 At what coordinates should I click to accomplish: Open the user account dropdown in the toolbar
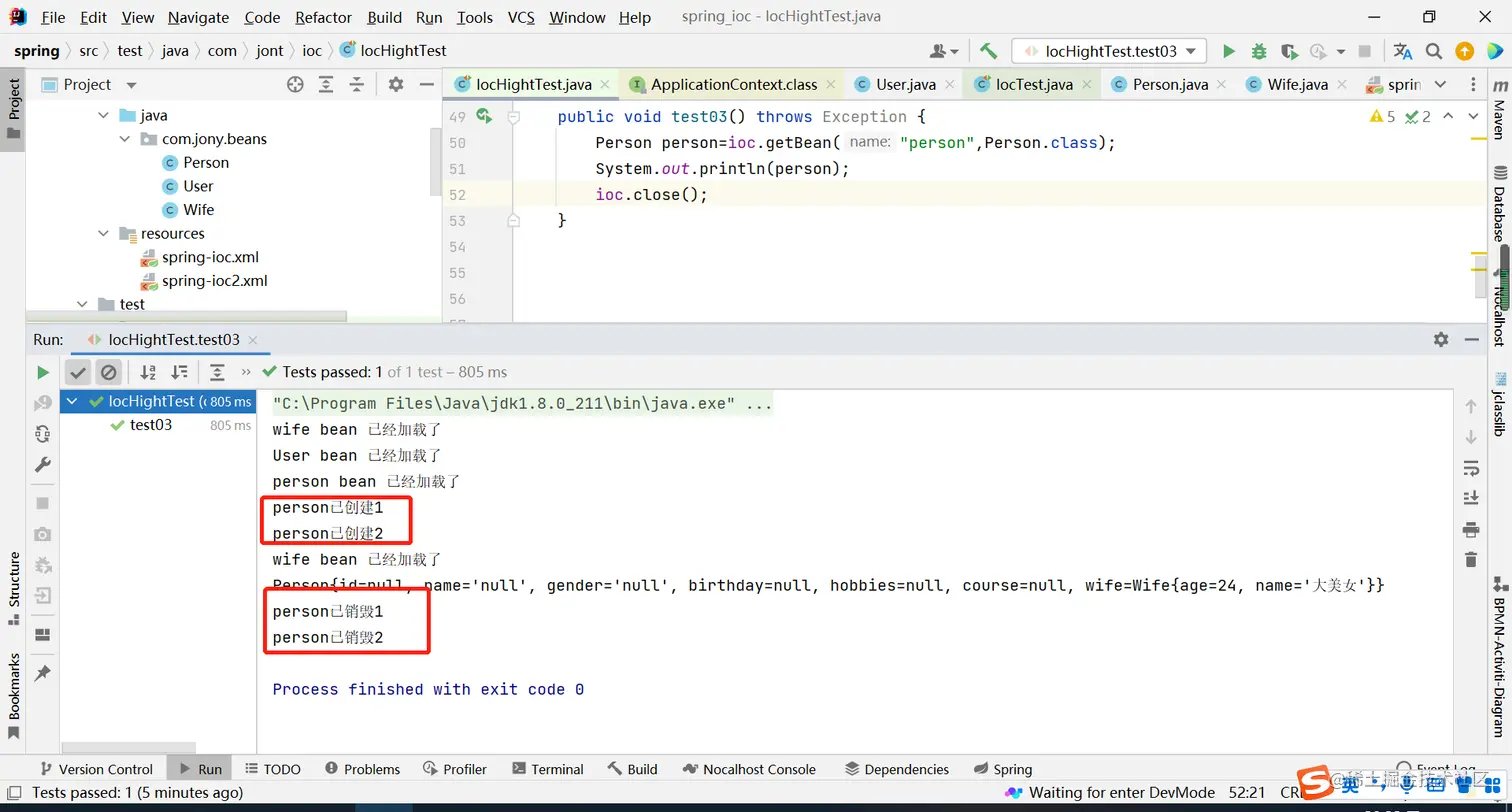click(944, 51)
